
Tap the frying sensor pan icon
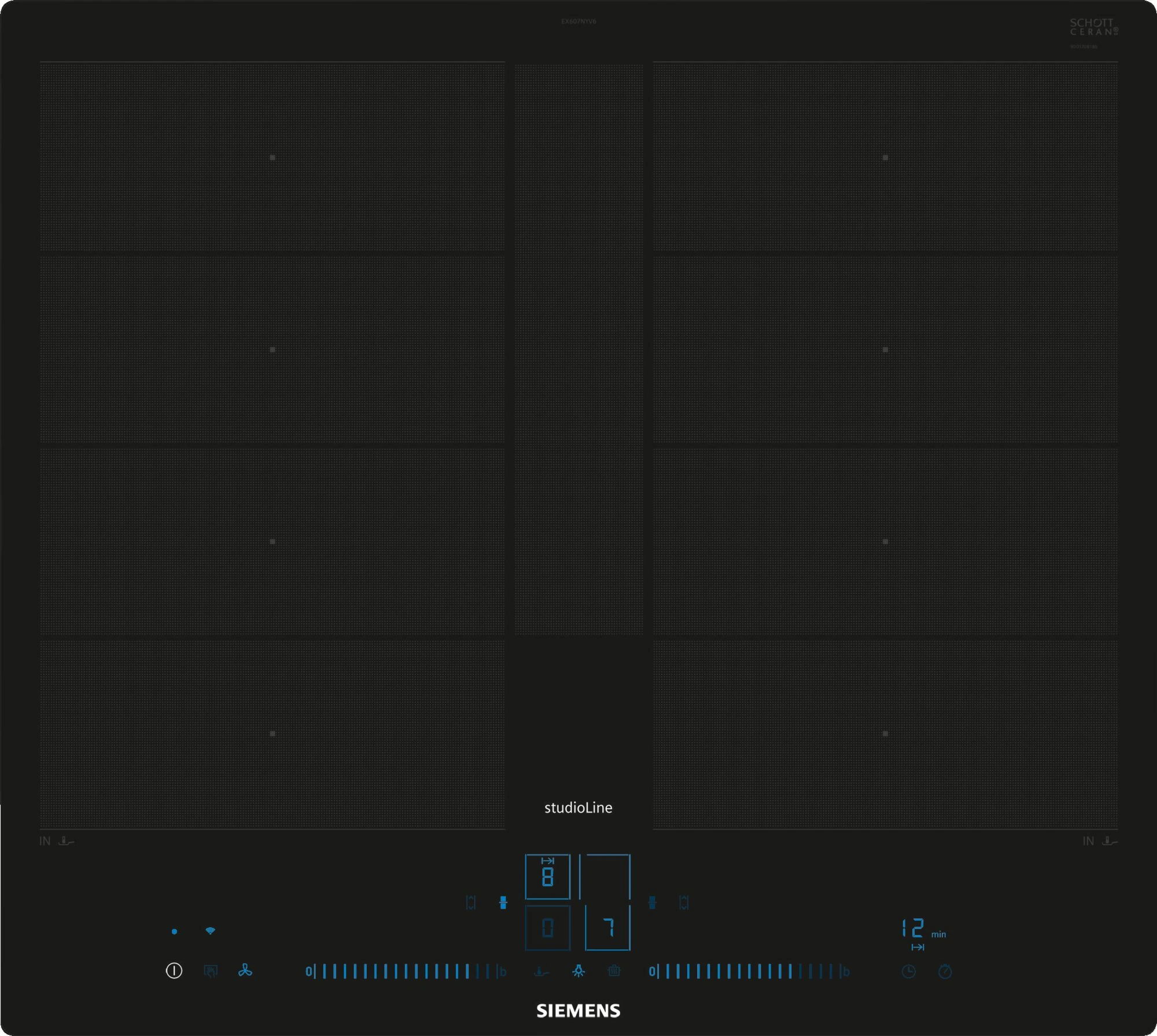coord(541,971)
